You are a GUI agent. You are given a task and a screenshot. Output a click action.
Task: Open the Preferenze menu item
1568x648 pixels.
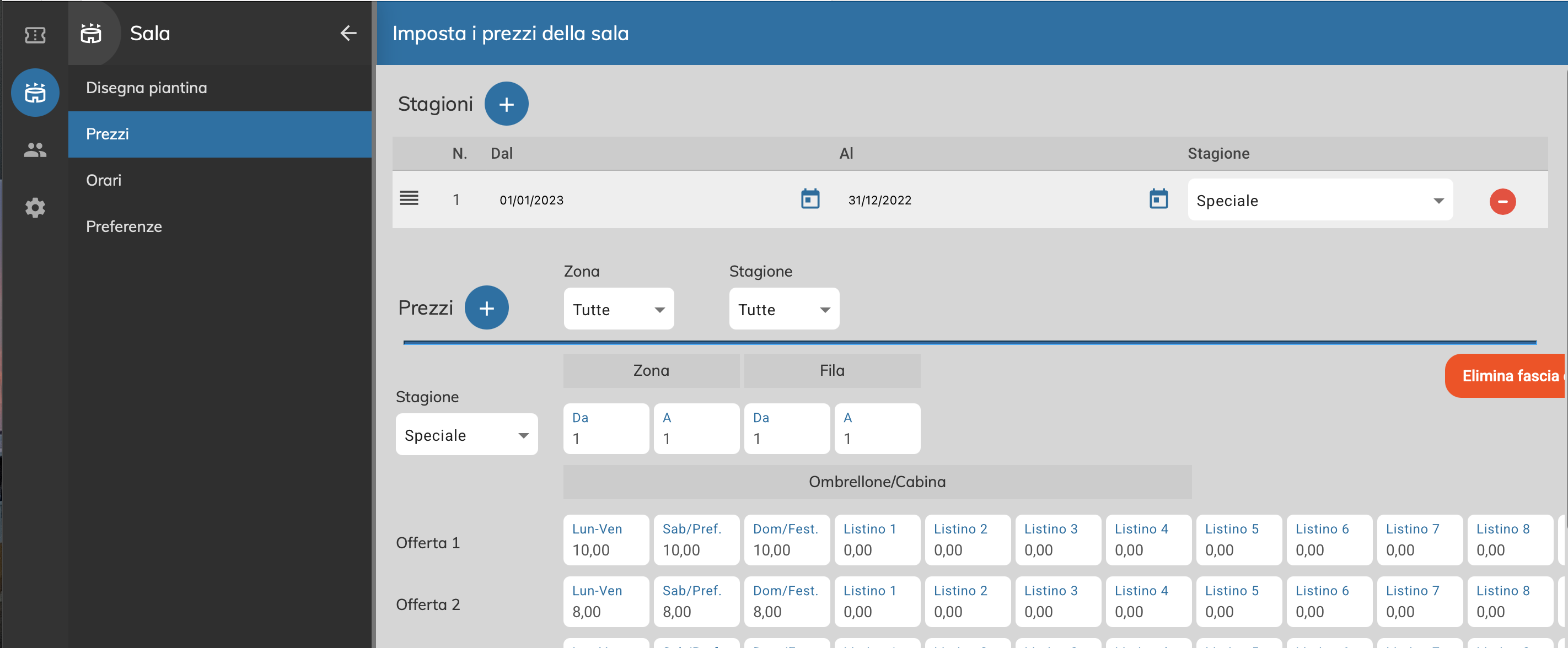coord(123,226)
